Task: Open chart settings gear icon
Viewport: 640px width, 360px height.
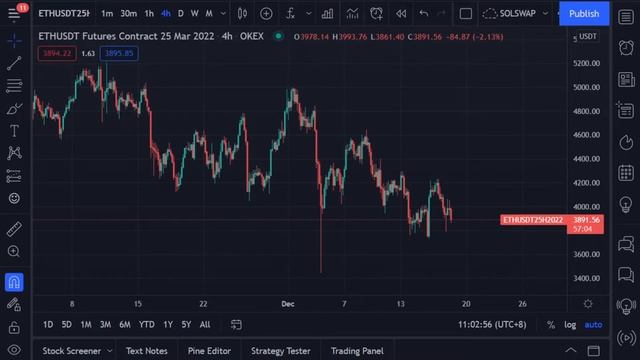Action: [x=588, y=304]
